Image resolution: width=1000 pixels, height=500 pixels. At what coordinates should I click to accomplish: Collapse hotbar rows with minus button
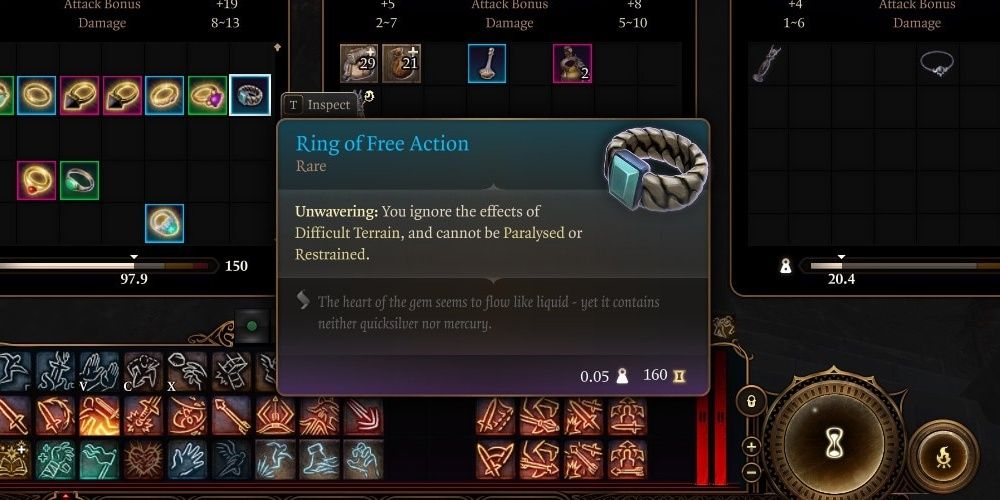751,472
